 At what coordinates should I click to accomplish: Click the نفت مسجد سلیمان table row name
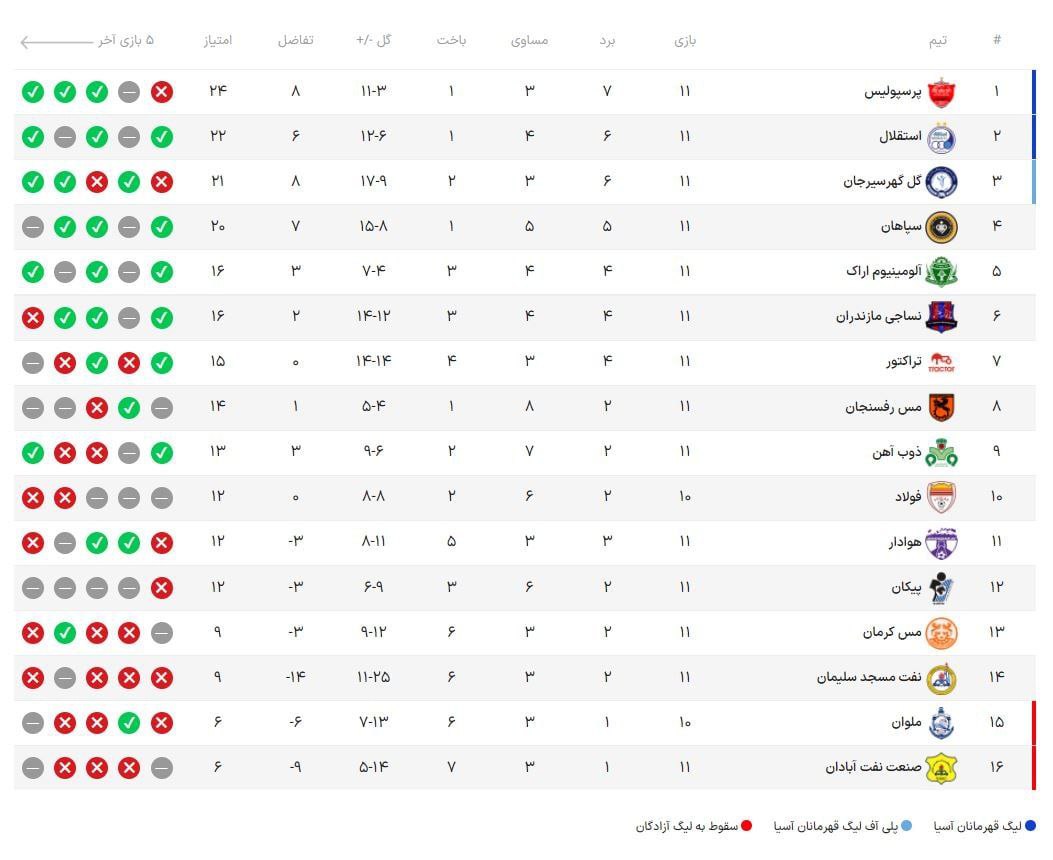[869, 678]
